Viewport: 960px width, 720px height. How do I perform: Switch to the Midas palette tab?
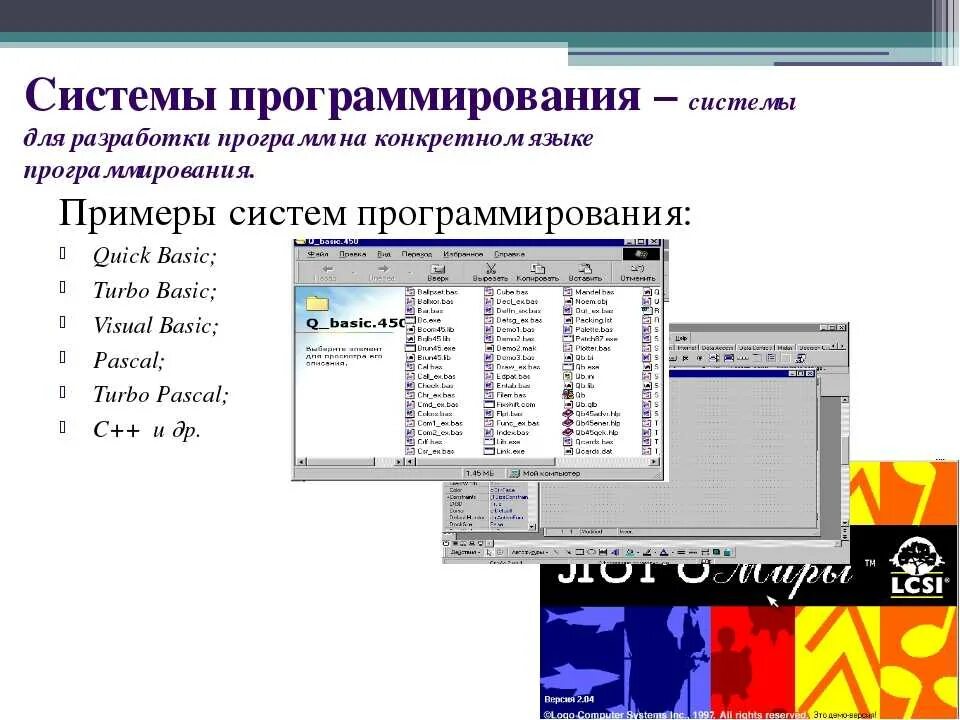(785, 348)
